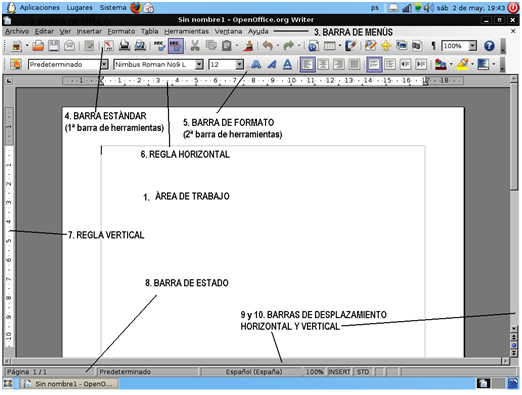Image resolution: width=522 pixels, height=395 pixels.
Task: Open the Aplicaciones GNOME menu
Action: pyautogui.click(x=40, y=7)
